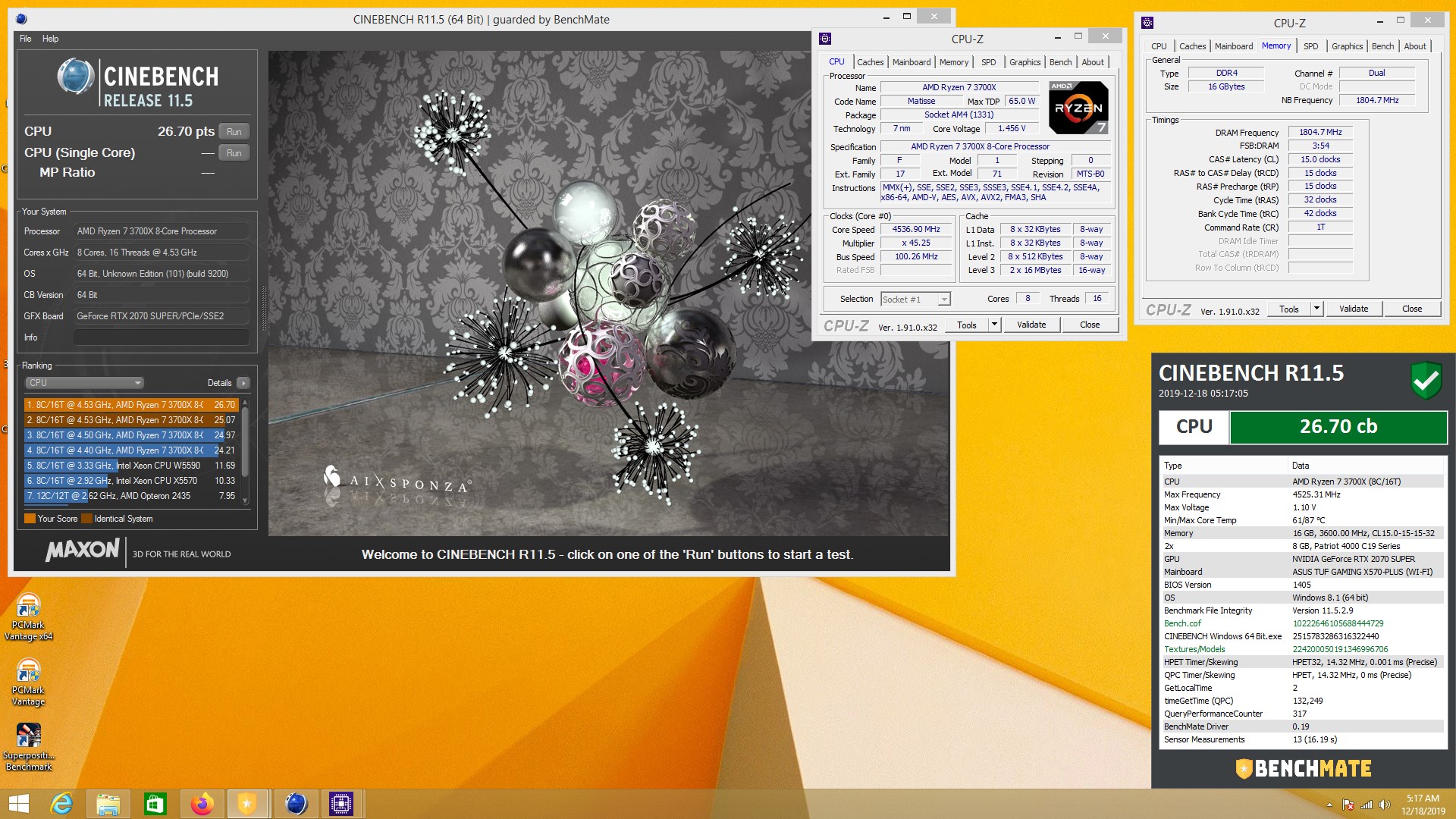Select Graphics tab in Memory CPU-Z window
This screenshot has height=819, width=1456.
click(1347, 46)
